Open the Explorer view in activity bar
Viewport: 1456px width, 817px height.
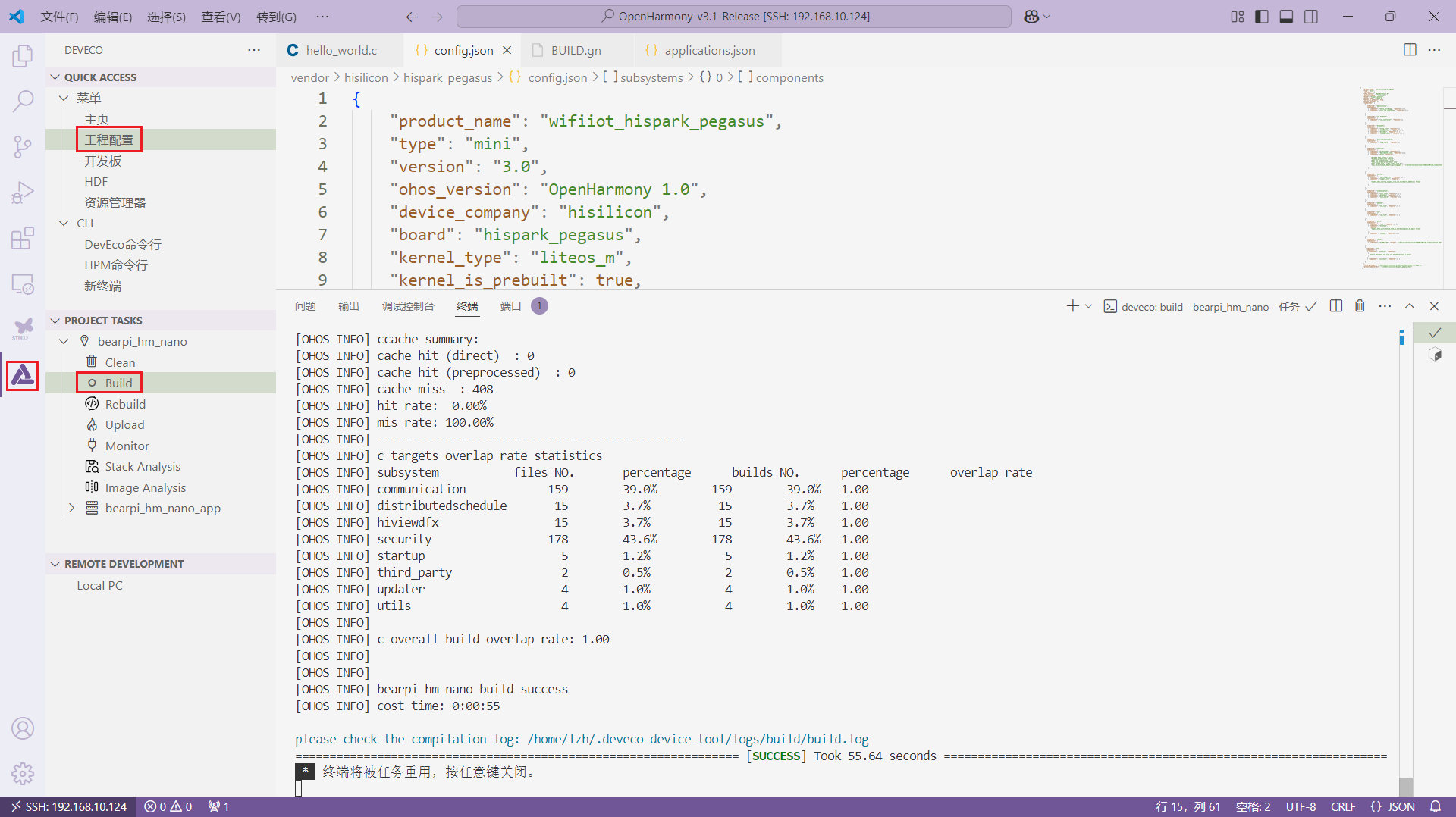tap(23, 55)
